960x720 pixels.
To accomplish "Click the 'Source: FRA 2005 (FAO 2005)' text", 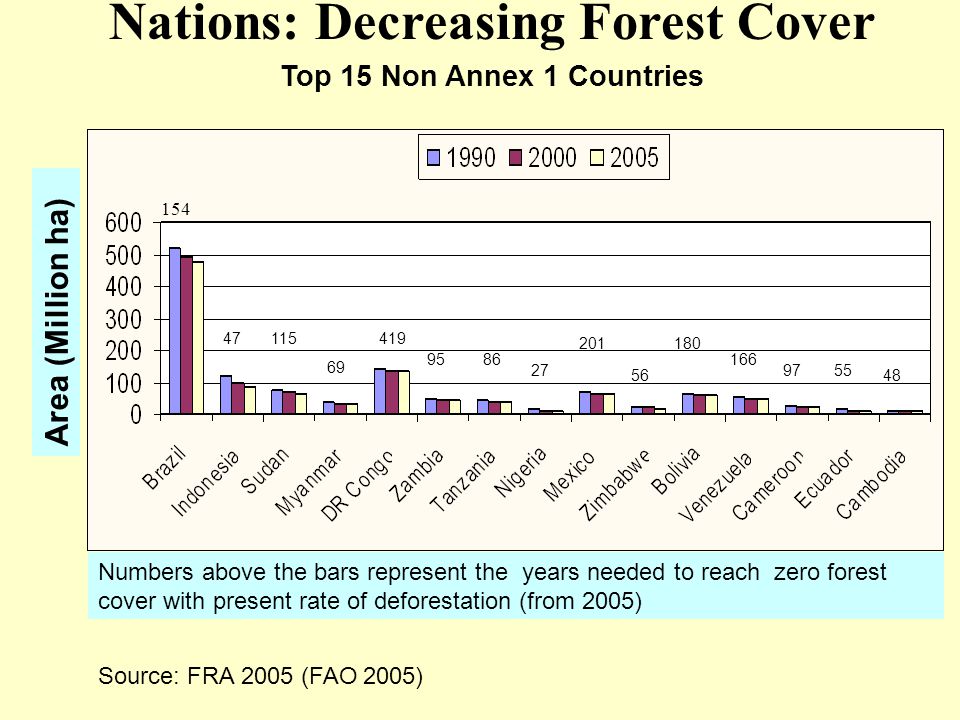I will 260,676.
